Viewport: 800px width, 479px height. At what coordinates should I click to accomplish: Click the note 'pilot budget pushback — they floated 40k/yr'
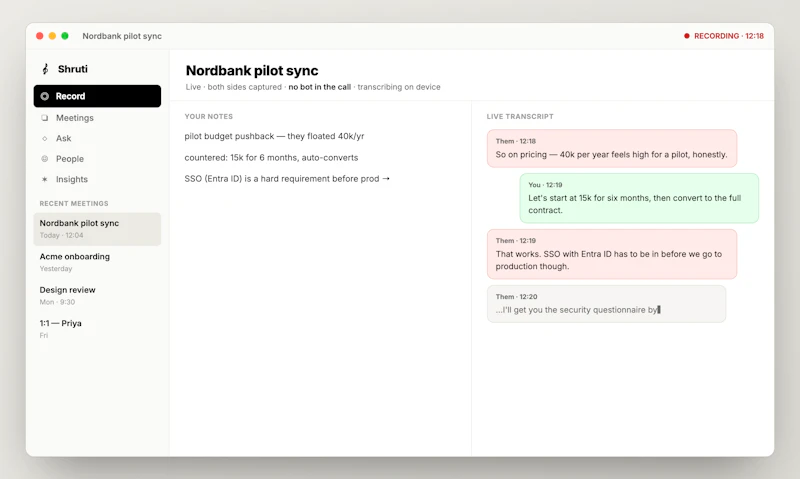coord(274,136)
